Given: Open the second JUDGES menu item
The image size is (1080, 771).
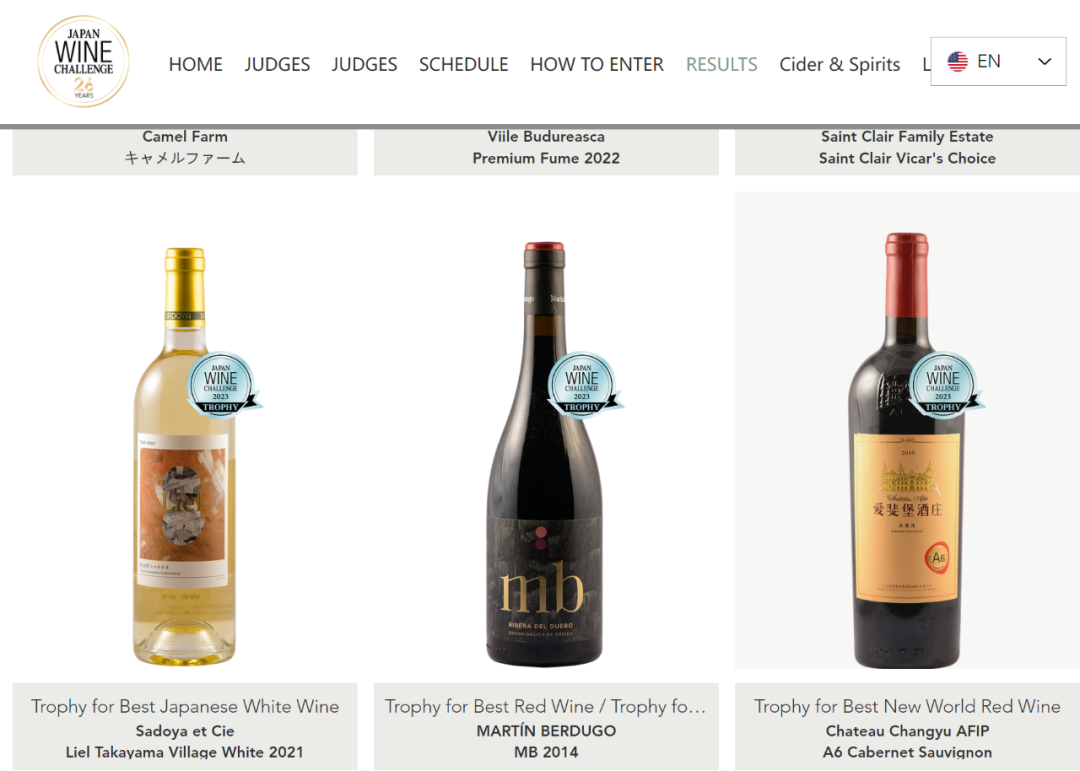Looking at the screenshot, I should [x=364, y=64].
